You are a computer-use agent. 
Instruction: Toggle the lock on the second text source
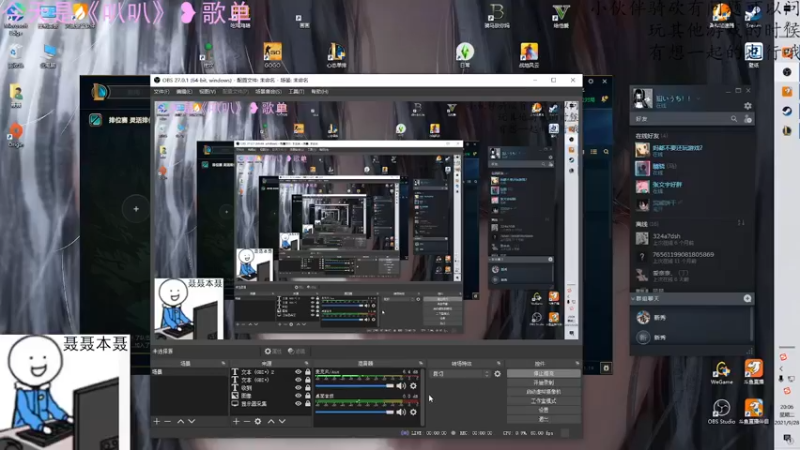click(x=308, y=380)
